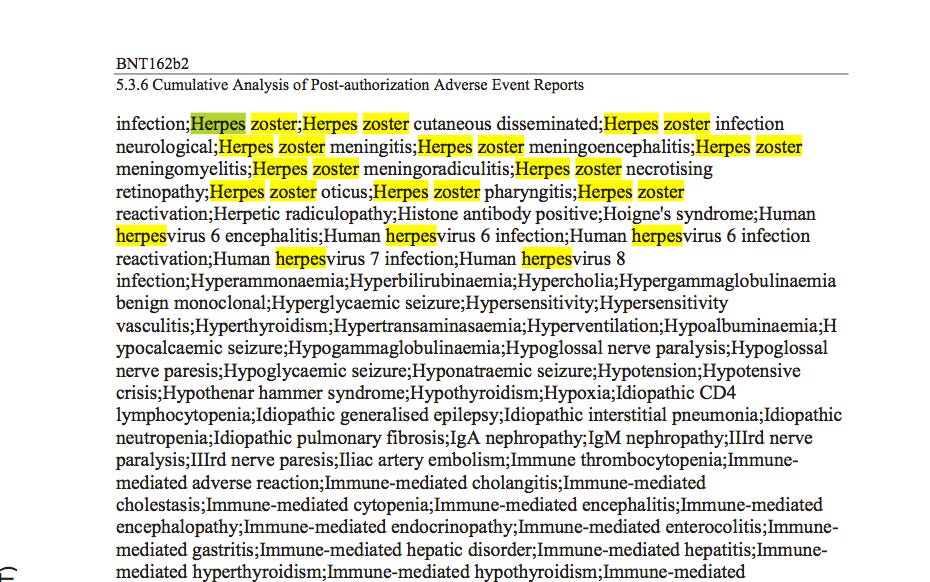Click the word 'vasculitis'
Screen dimensions: 930x582
click(x=153, y=326)
